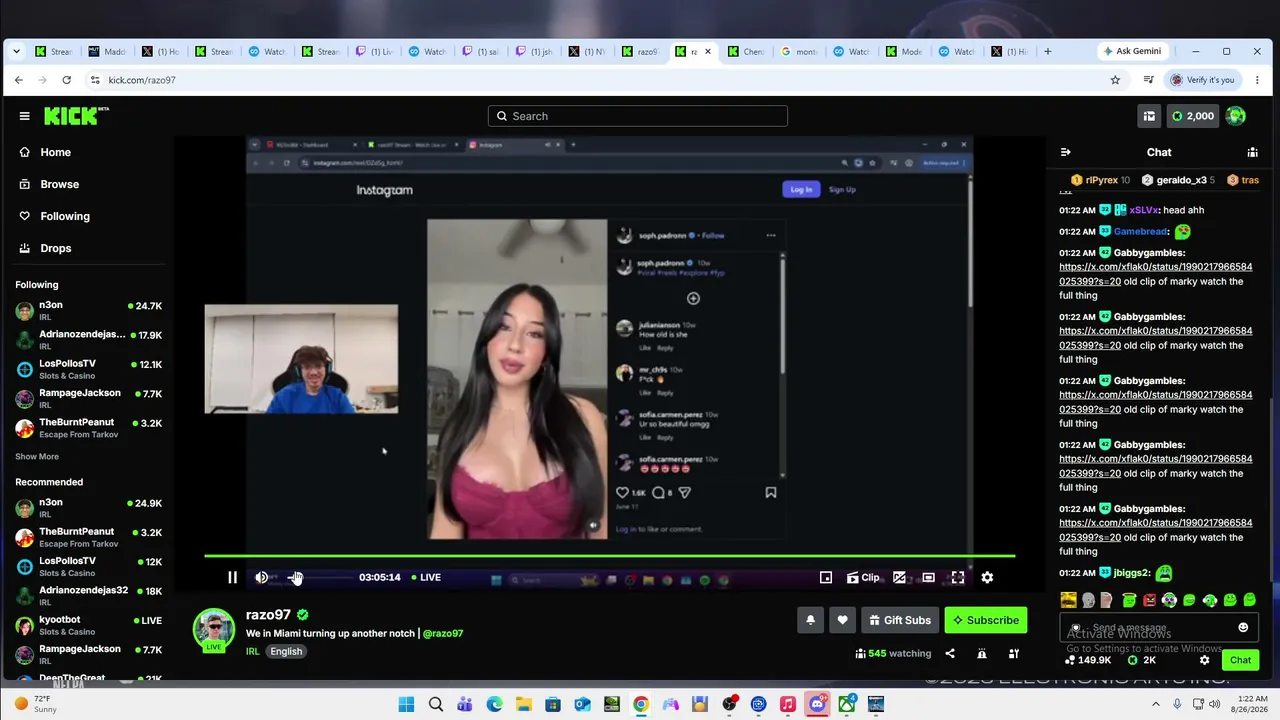This screenshot has height=720, width=1280.
Task: Report the stream with the siren icon
Action: point(982,654)
